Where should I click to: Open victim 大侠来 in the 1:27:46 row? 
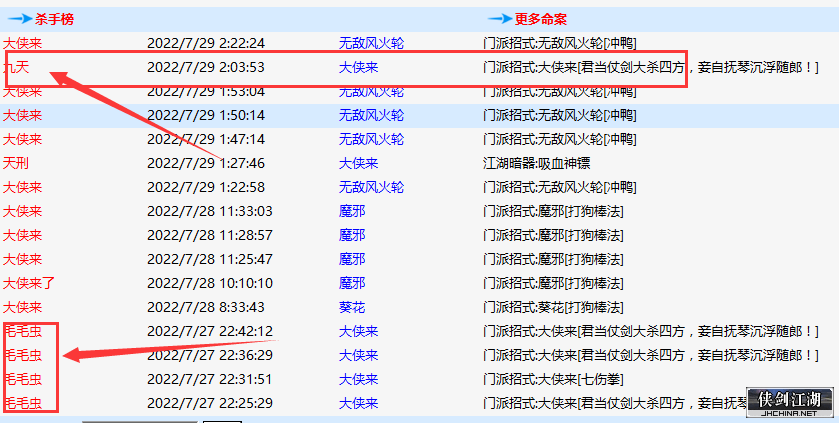(x=359, y=163)
